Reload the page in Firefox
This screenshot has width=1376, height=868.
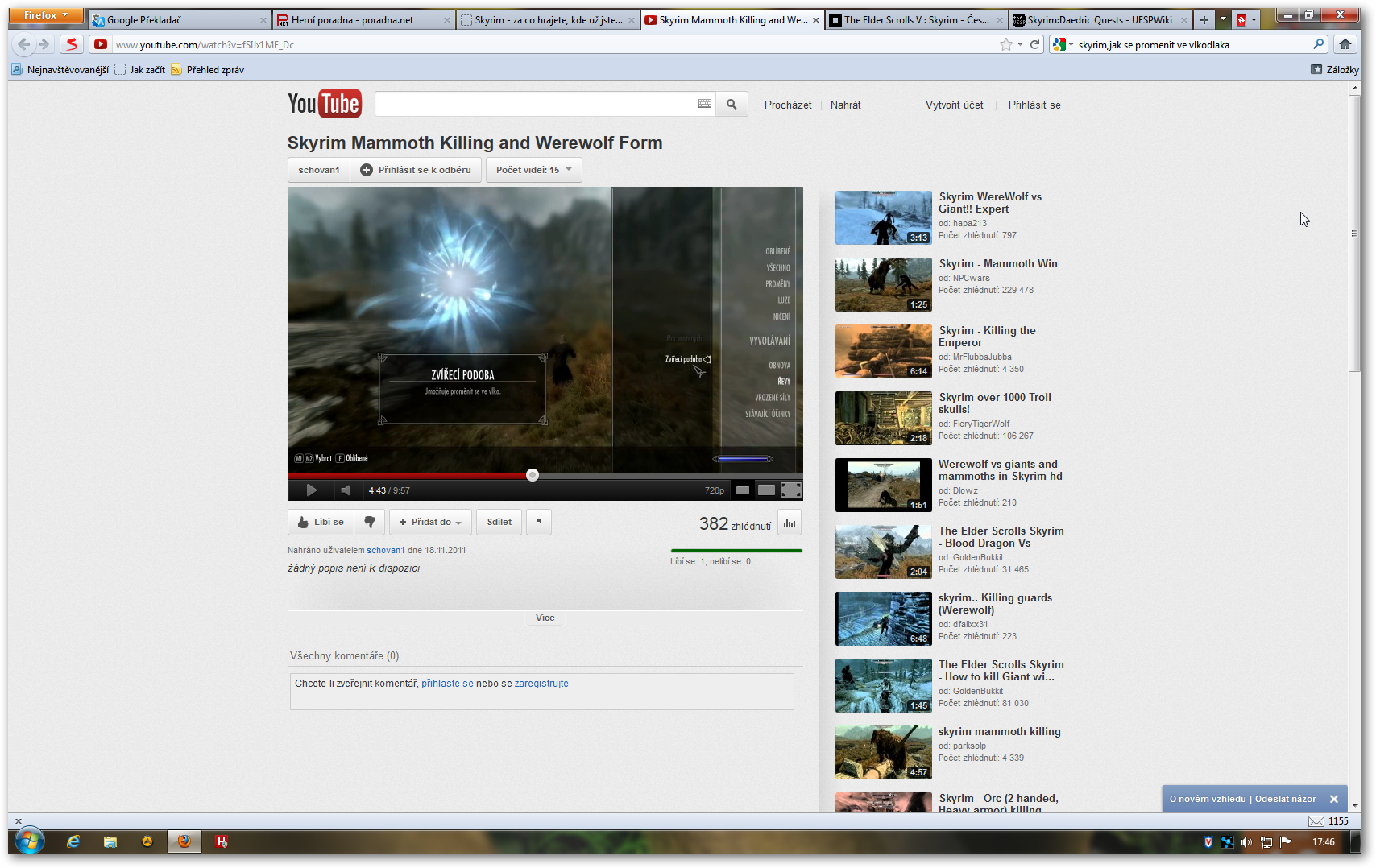[1035, 45]
